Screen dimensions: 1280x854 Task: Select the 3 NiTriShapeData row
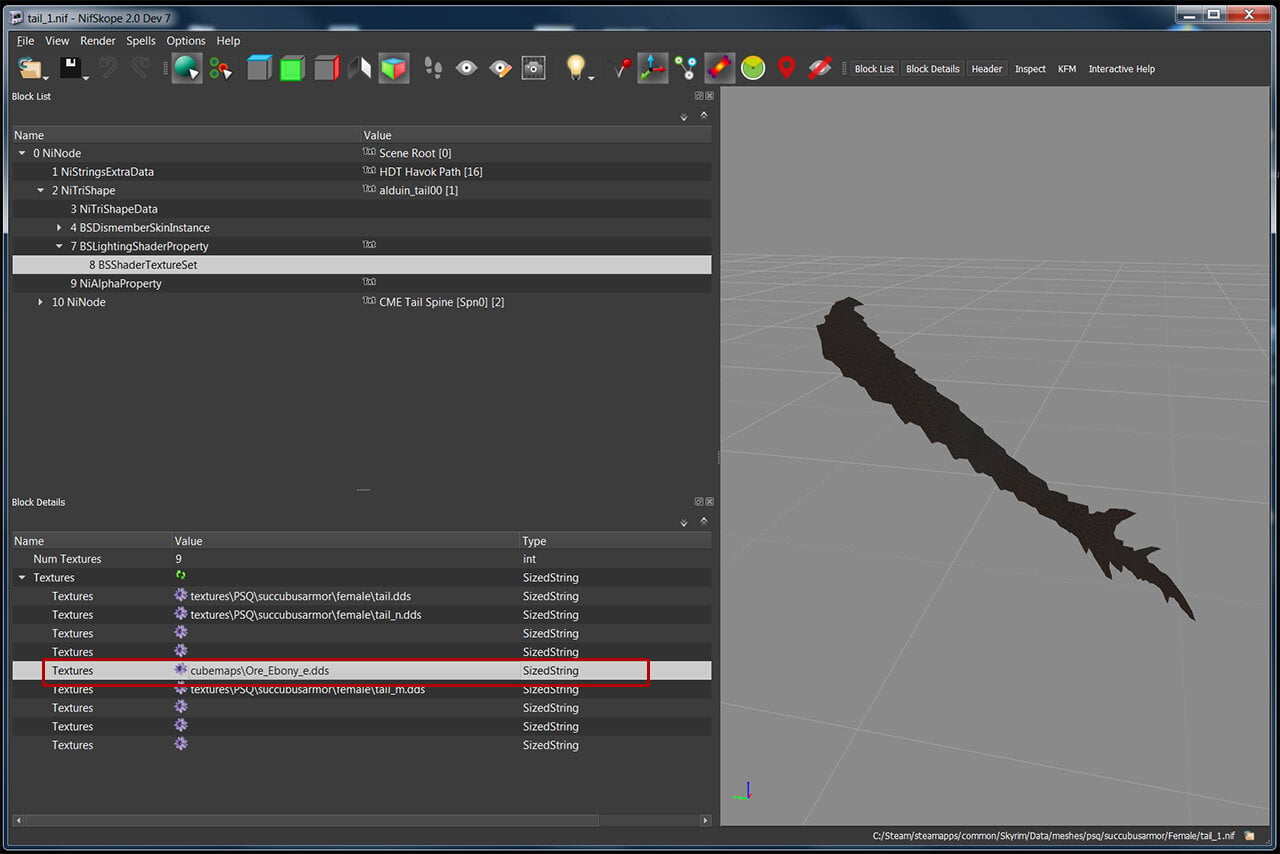(361, 209)
